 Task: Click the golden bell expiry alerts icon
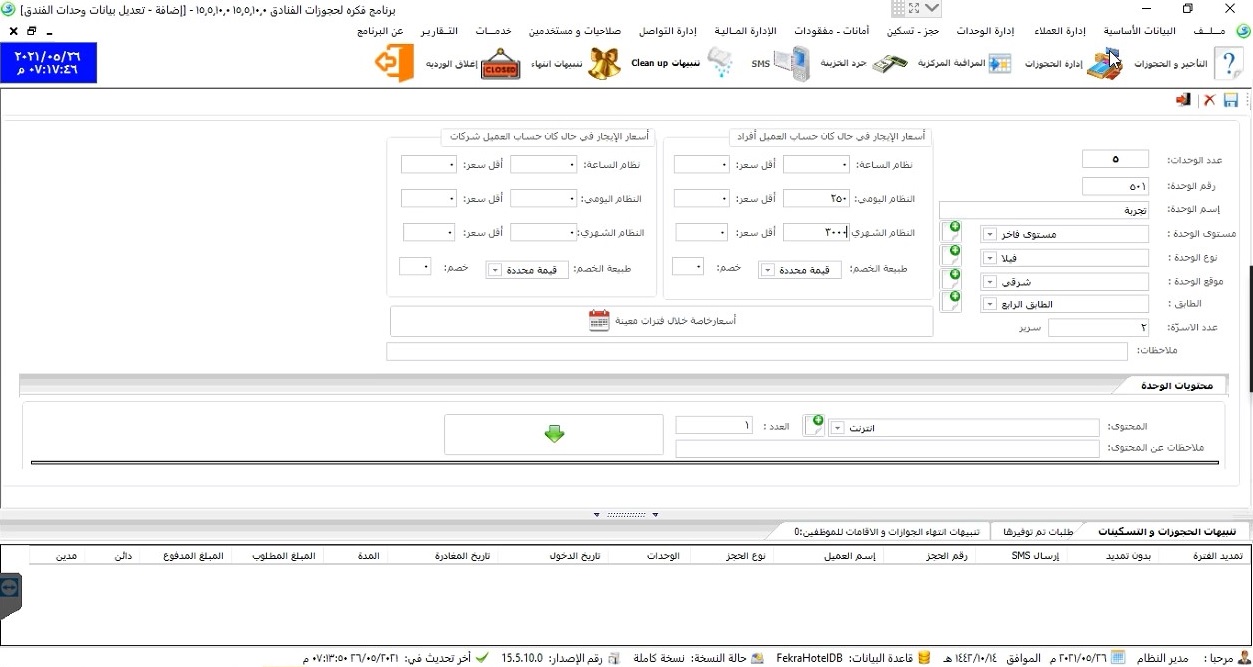pos(604,64)
